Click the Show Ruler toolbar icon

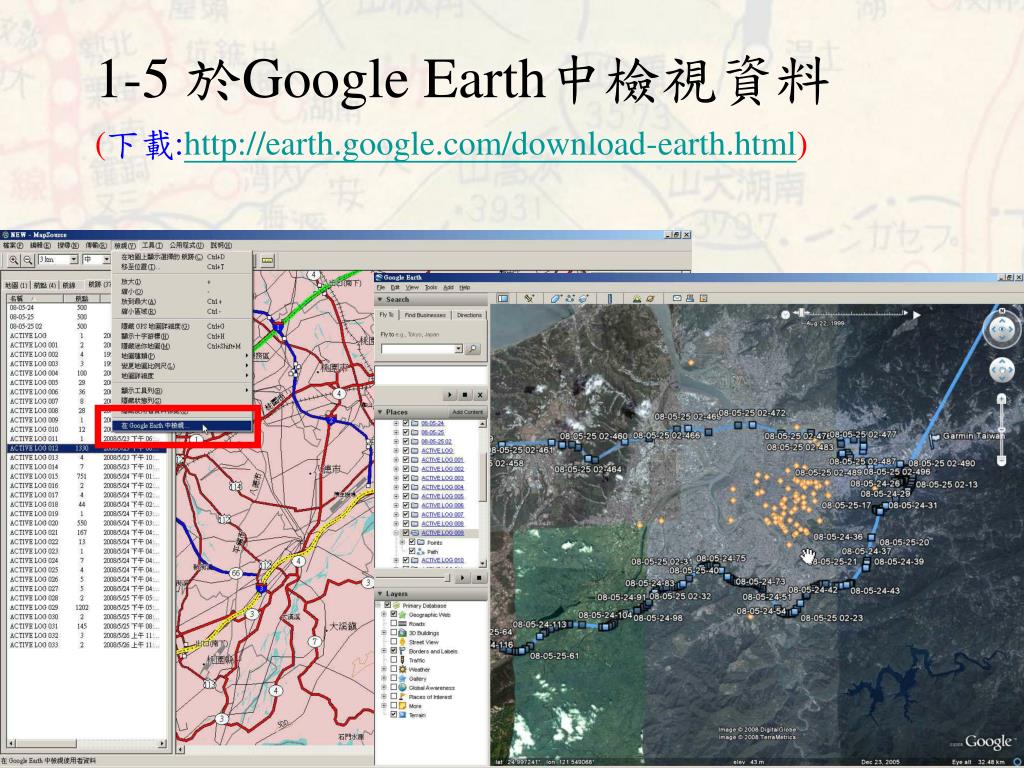click(x=610, y=298)
